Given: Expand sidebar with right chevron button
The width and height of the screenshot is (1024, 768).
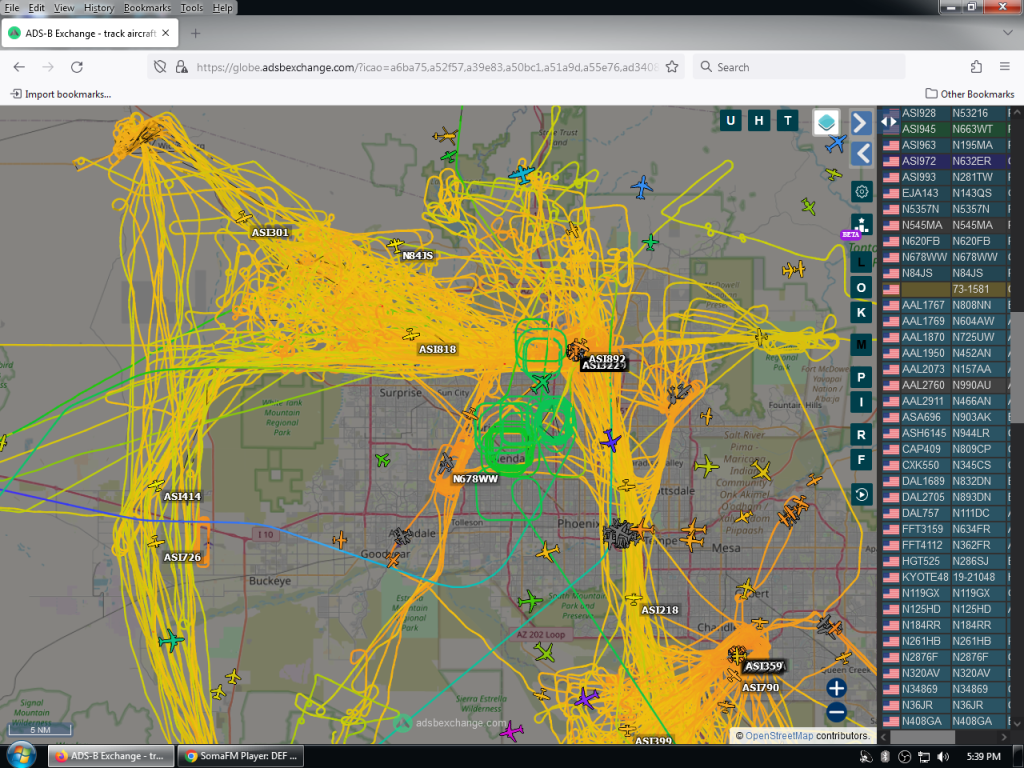Looking at the screenshot, I should 861,123.
